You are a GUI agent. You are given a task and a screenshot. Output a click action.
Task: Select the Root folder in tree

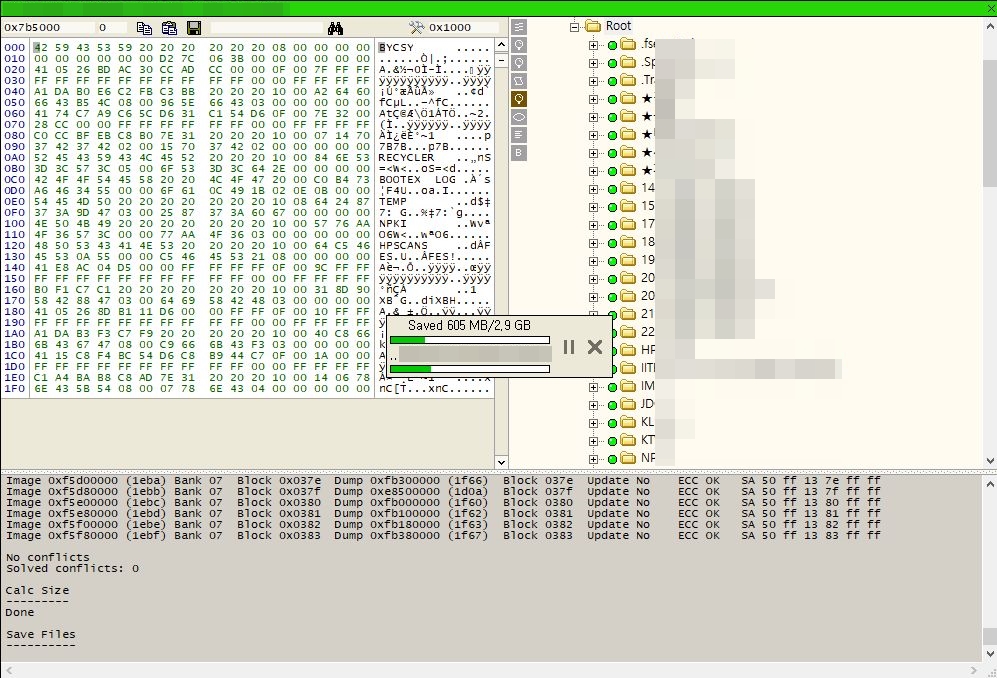point(618,26)
